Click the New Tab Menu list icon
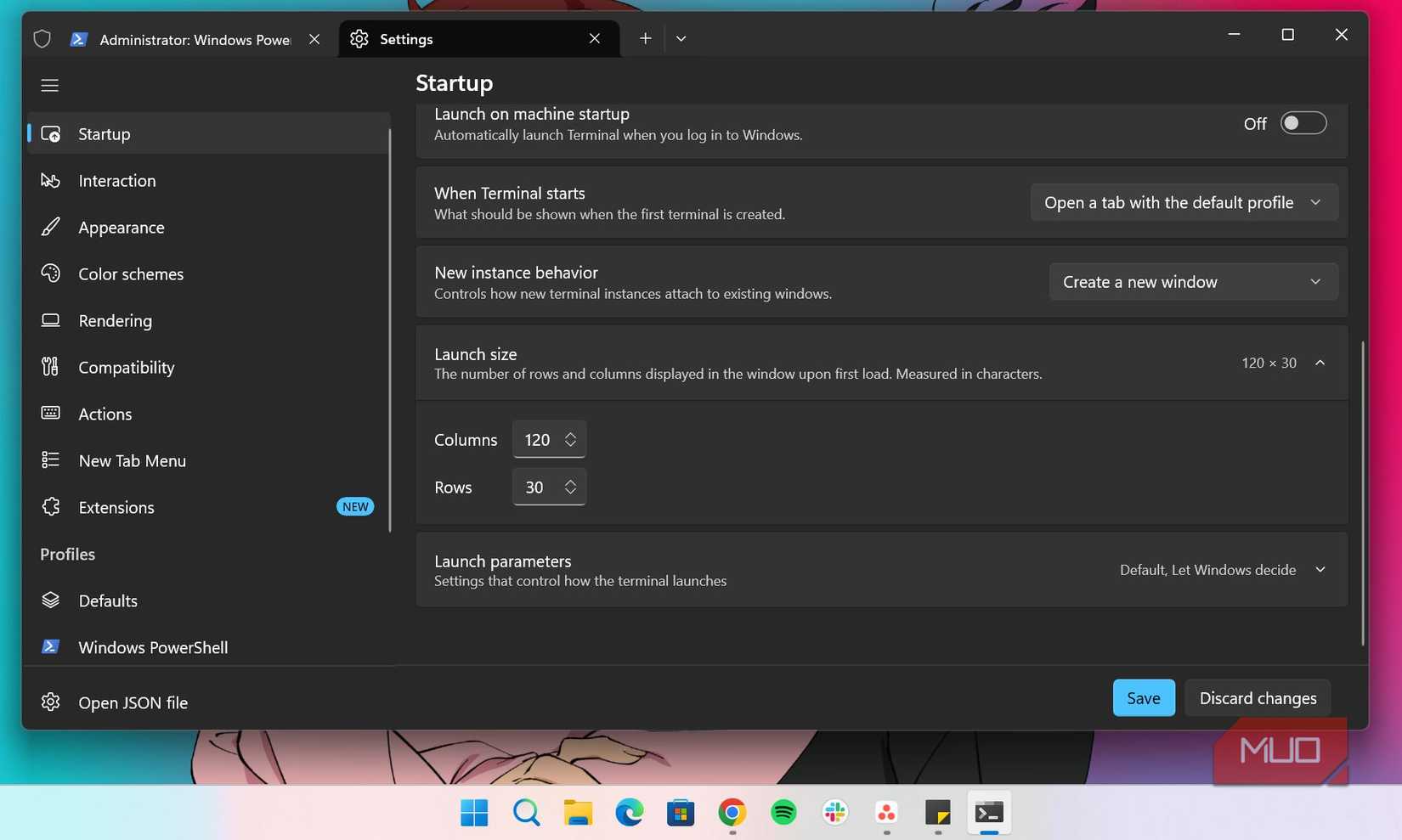The width and height of the screenshot is (1402, 840). pos(51,460)
